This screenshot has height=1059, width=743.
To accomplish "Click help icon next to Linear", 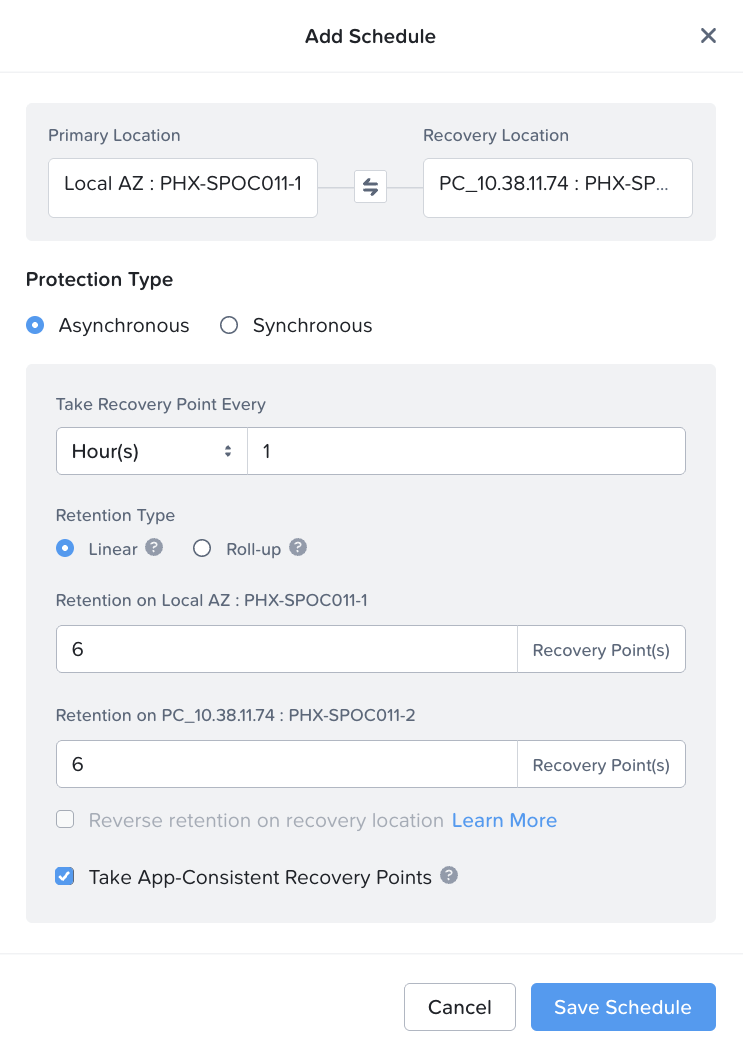I will 154,547.
